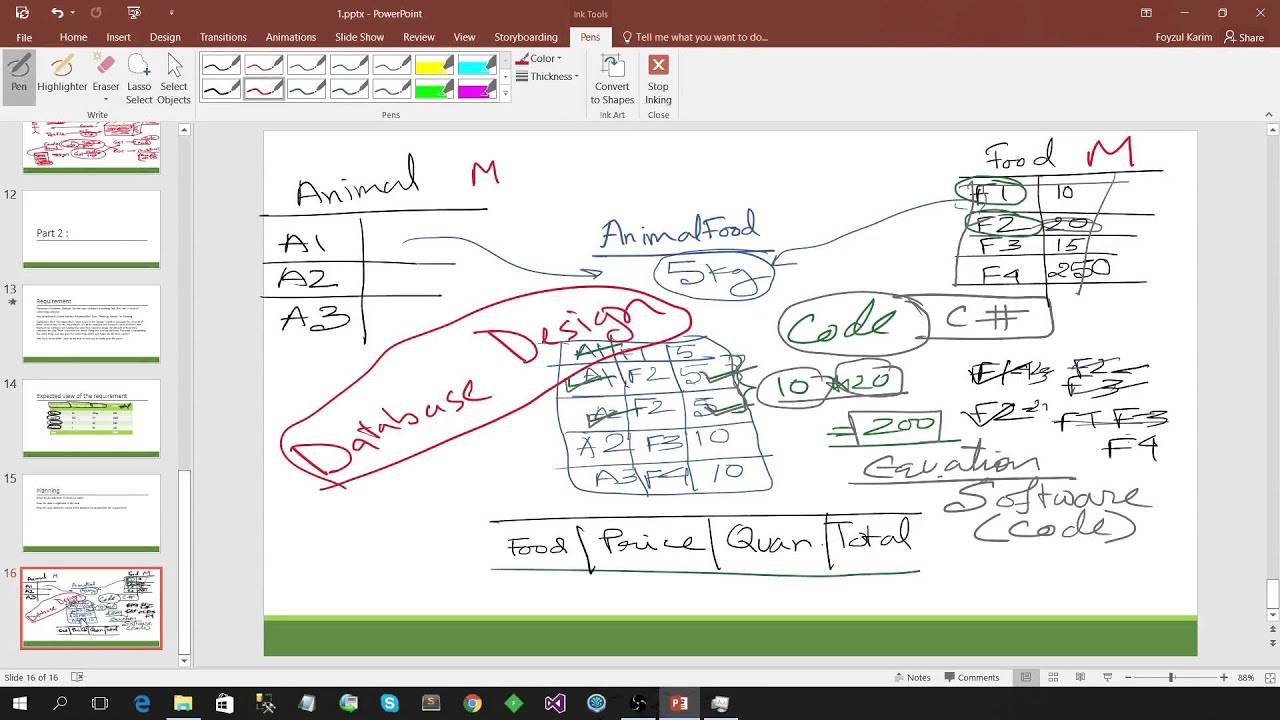
Task: Toggle the Comments pane
Action: pyautogui.click(x=970, y=677)
